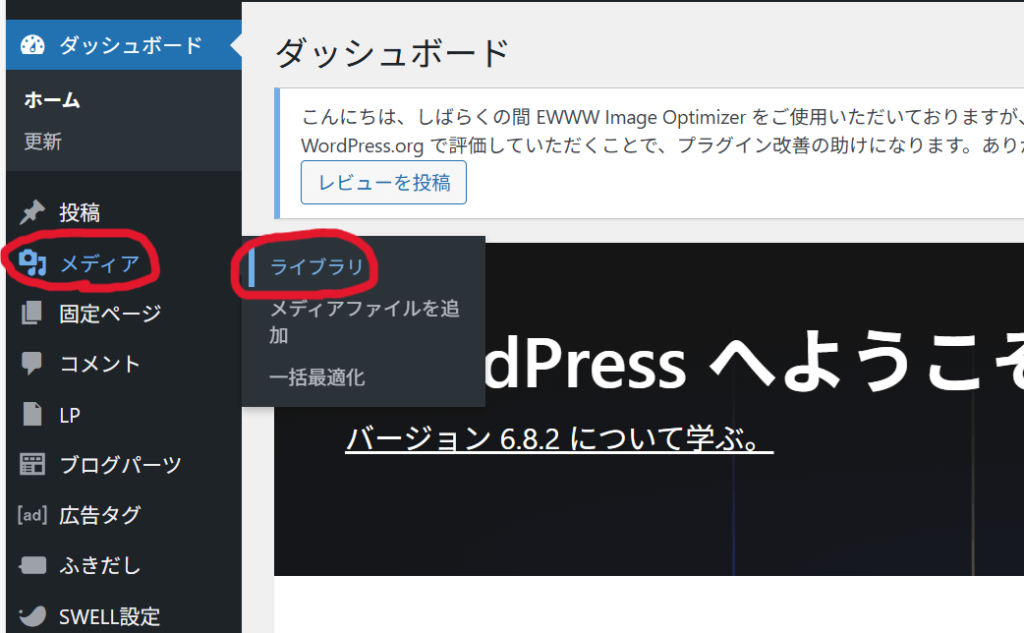Click the Dashboard gauge icon in sidebar
The height and width of the screenshot is (633, 1024).
pos(33,45)
